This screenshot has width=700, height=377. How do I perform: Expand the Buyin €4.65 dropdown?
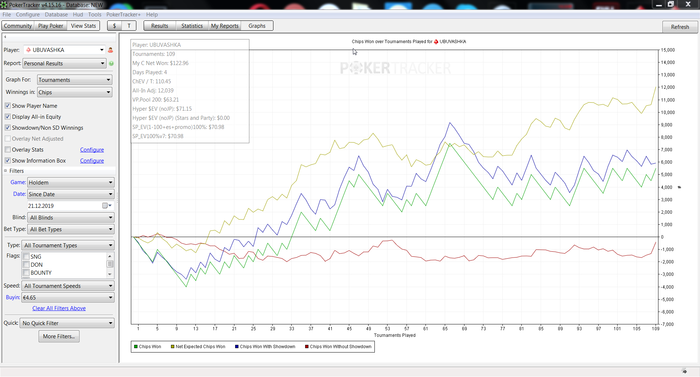(x=68, y=297)
